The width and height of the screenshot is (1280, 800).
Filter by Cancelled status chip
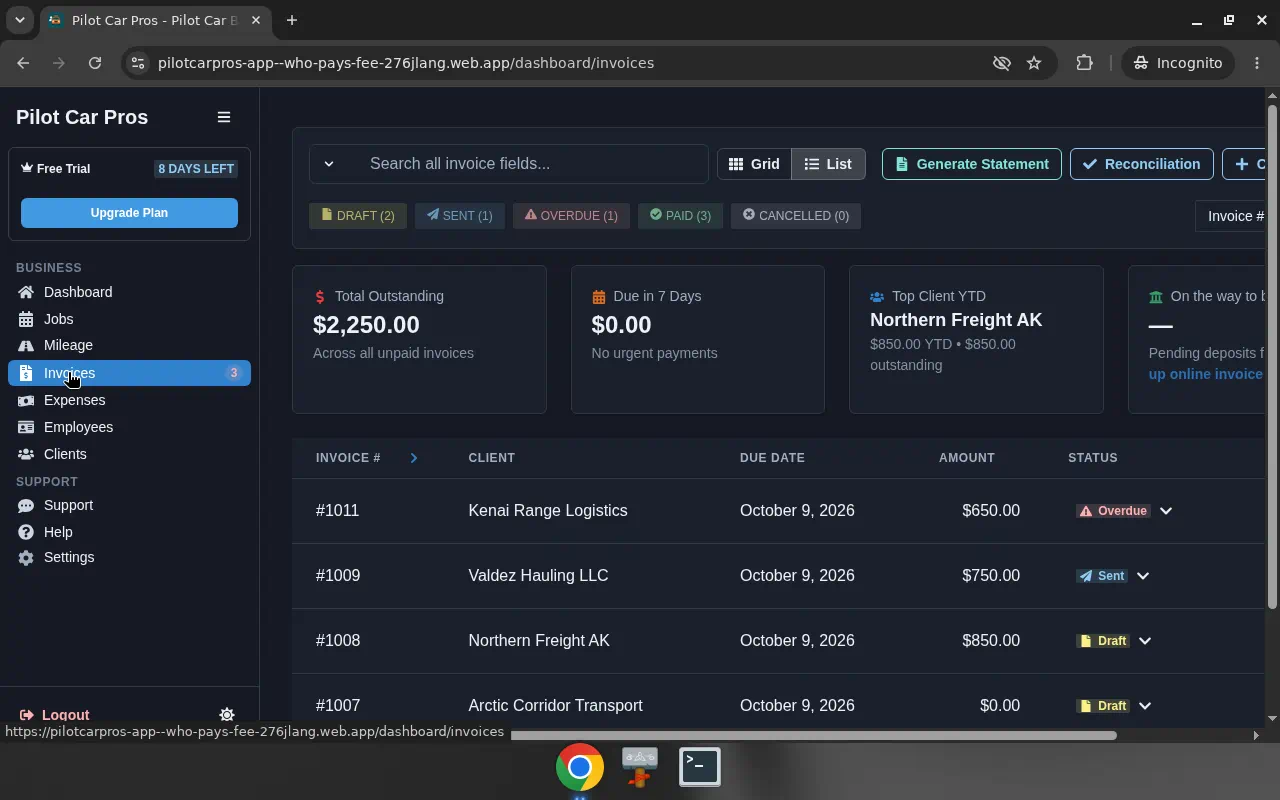[796, 216]
